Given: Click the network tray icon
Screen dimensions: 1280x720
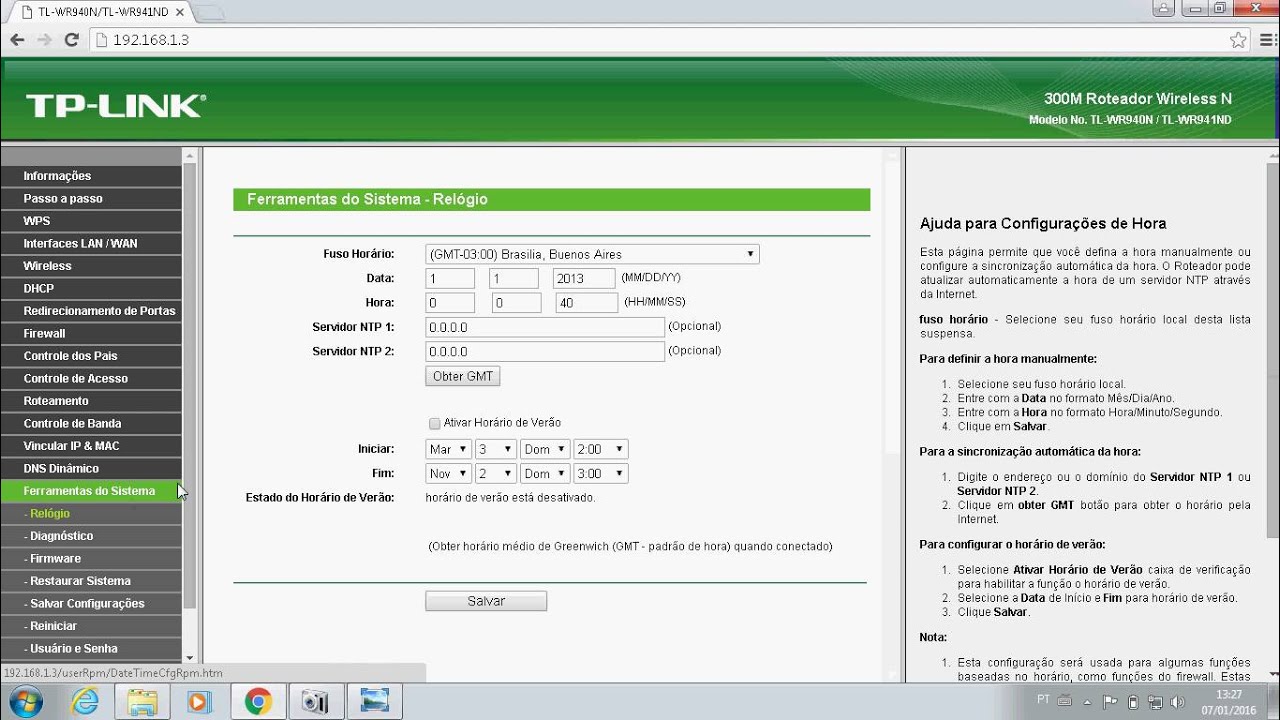Looking at the screenshot, I should tap(1156, 701).
